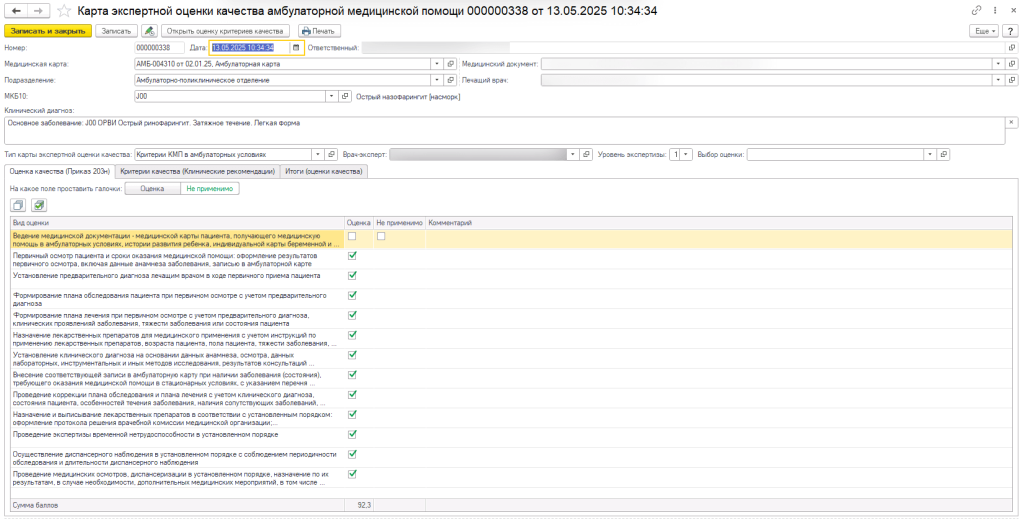Open the МКБ10 item with its open icon

click(x=346, y=96)
